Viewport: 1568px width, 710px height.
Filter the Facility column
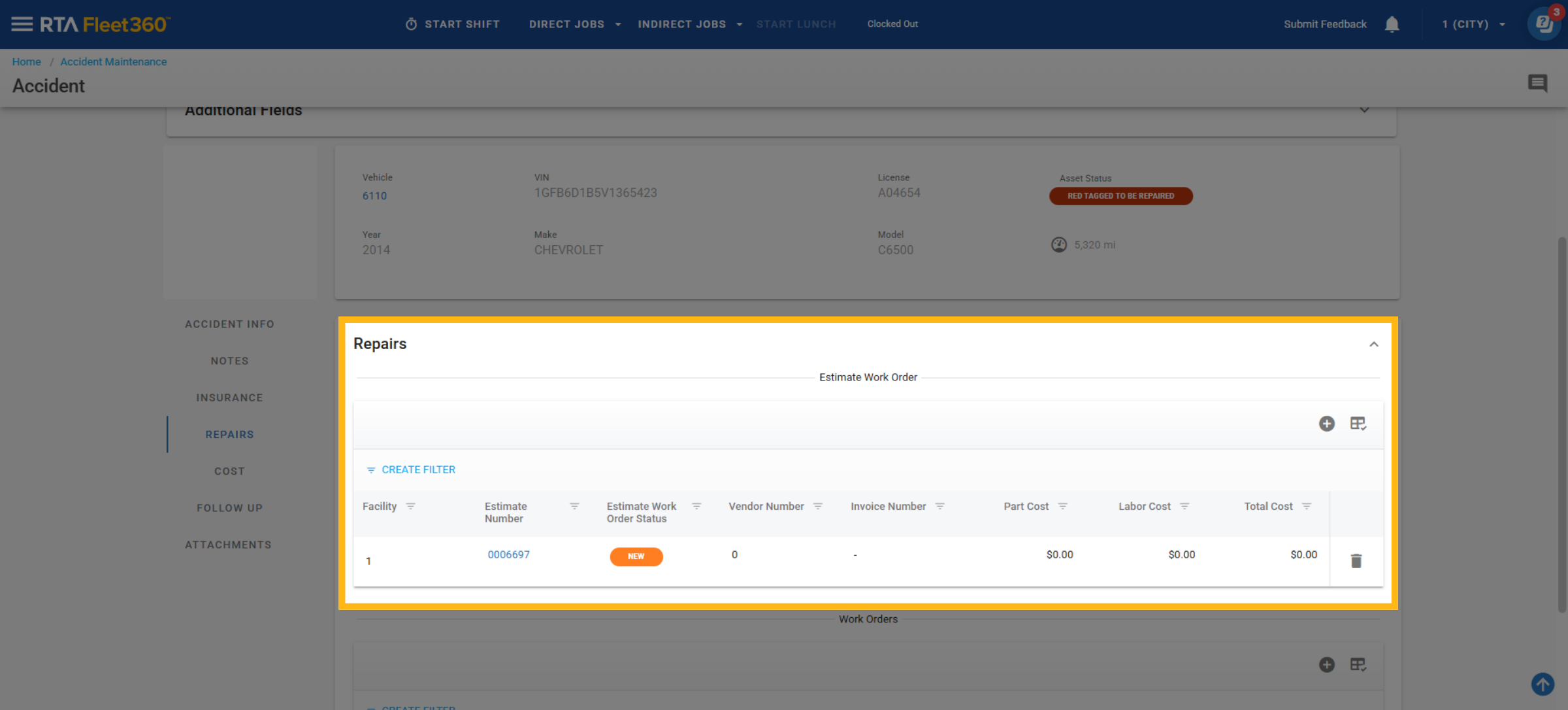pyautogui.click(x=410, y=506)
